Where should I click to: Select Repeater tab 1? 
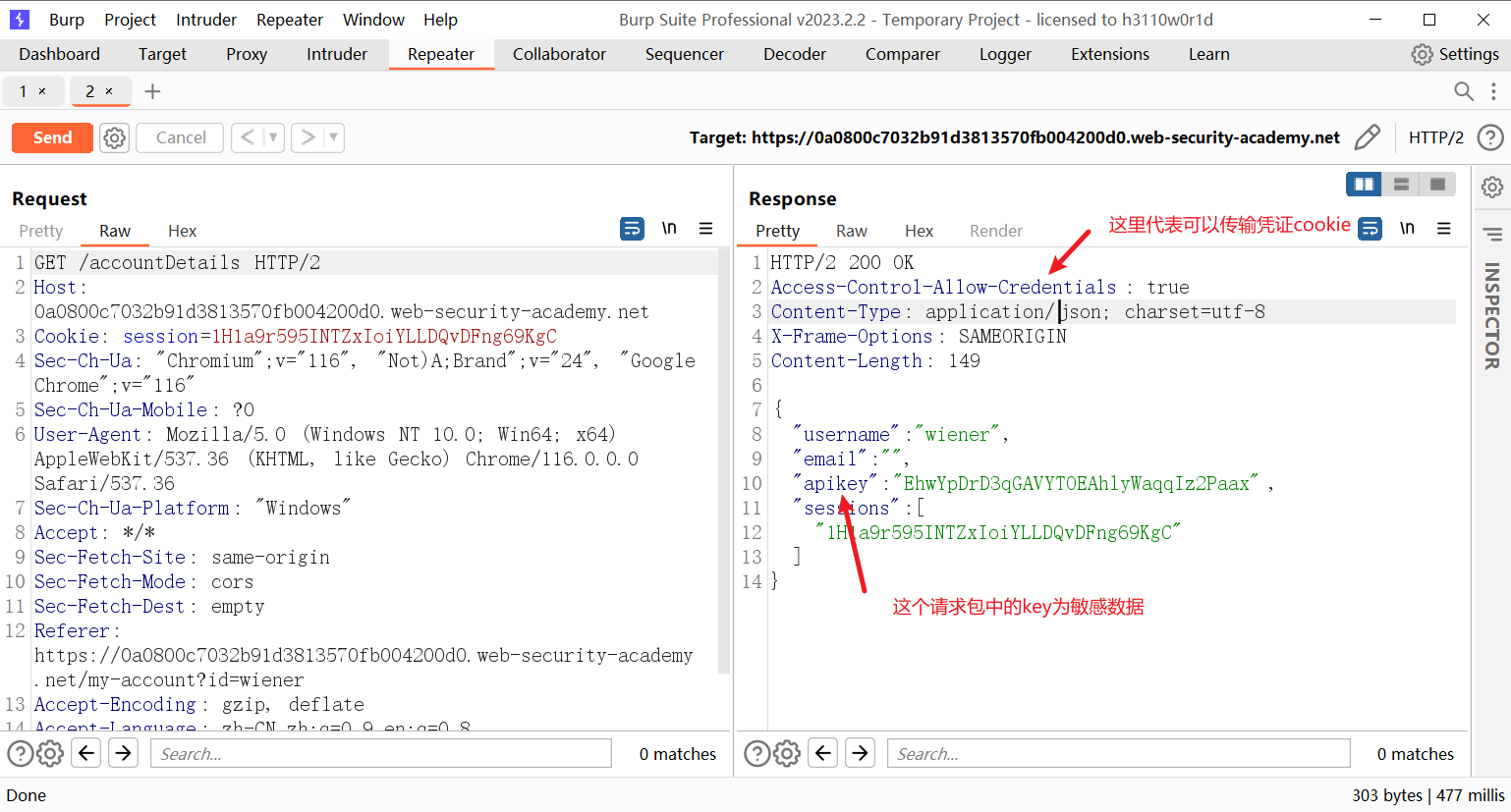click(x=25, y=91)
